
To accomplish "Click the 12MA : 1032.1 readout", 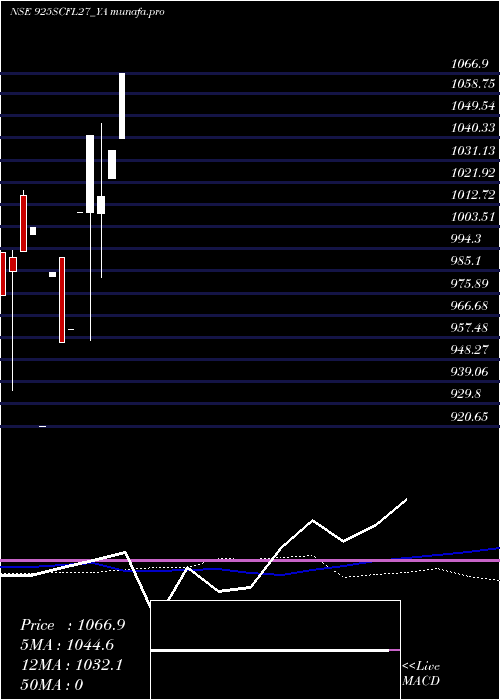I will pyautogui.click(x=72, y=665).
